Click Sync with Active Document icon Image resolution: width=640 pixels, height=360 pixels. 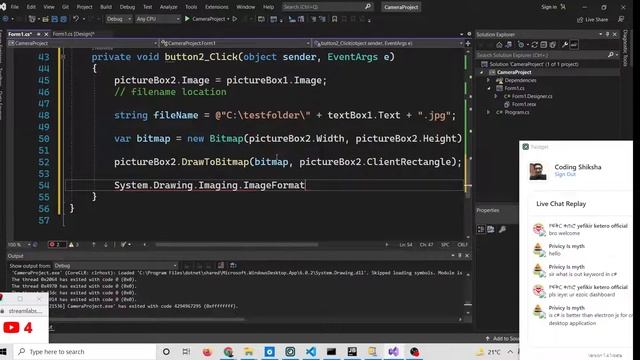tap(534, 44)
